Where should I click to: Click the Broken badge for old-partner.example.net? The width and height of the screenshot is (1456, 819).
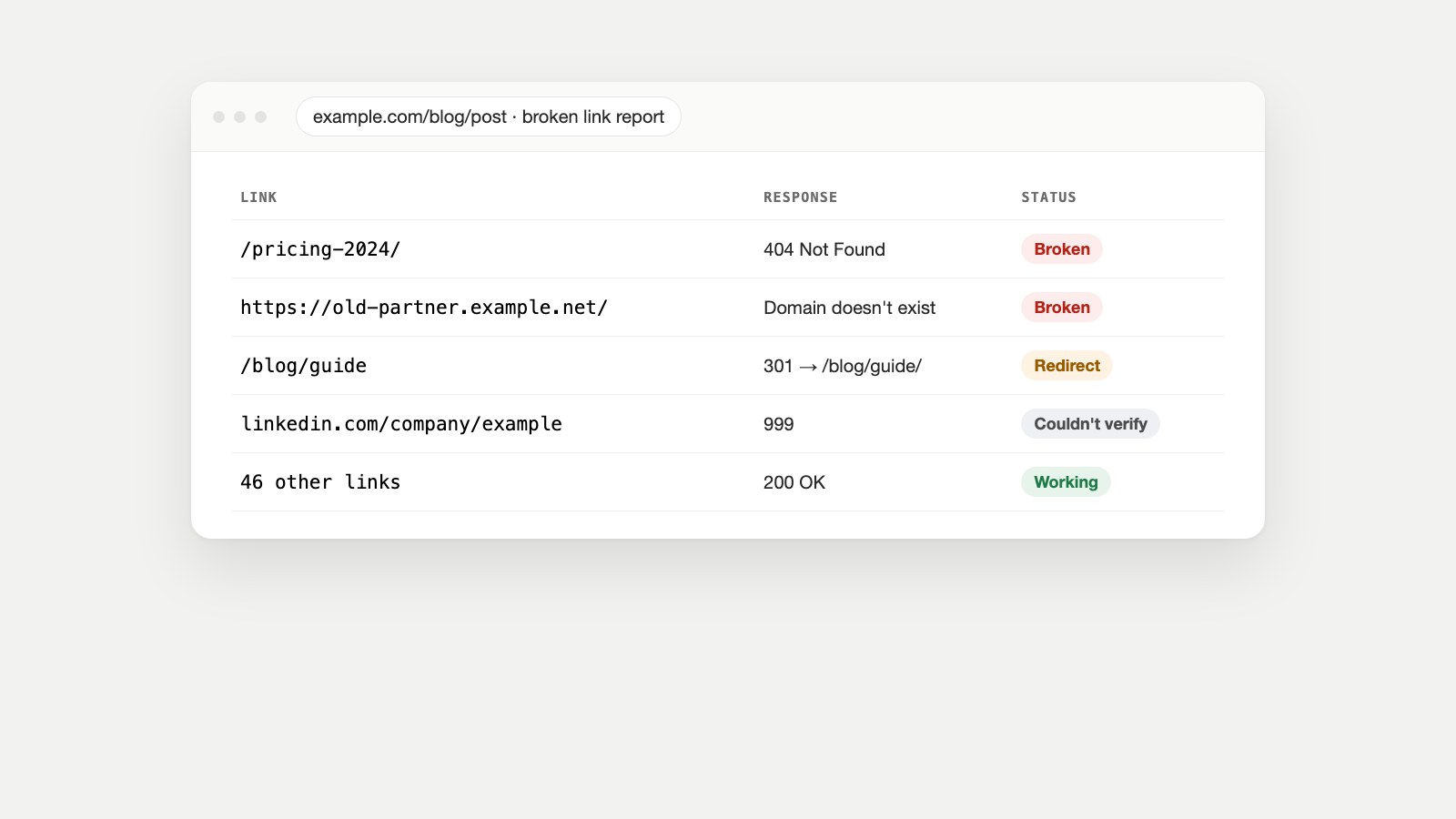click(1062, 308)
